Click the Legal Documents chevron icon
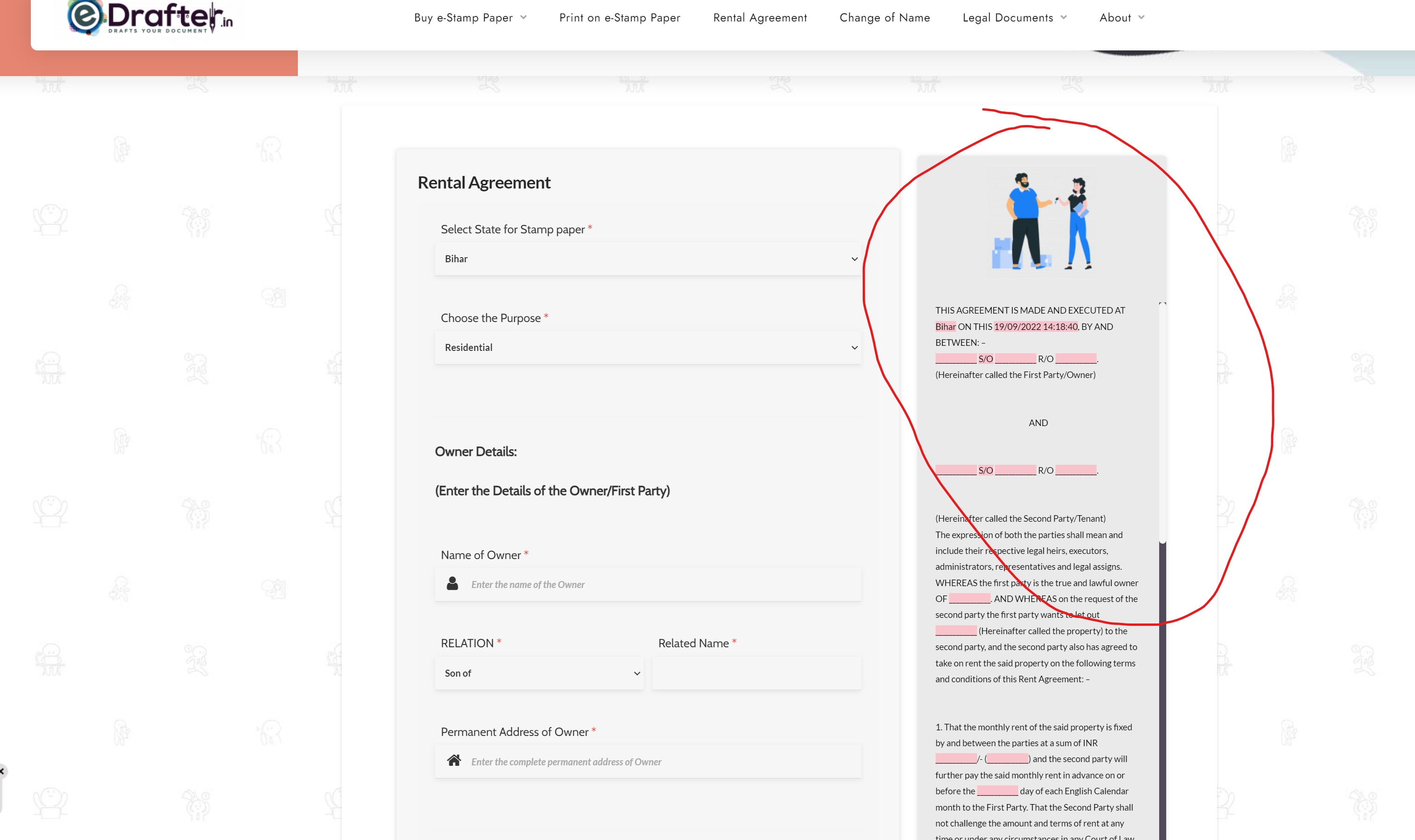This screenshot has width=1415, height=840. click(1063, 18)
